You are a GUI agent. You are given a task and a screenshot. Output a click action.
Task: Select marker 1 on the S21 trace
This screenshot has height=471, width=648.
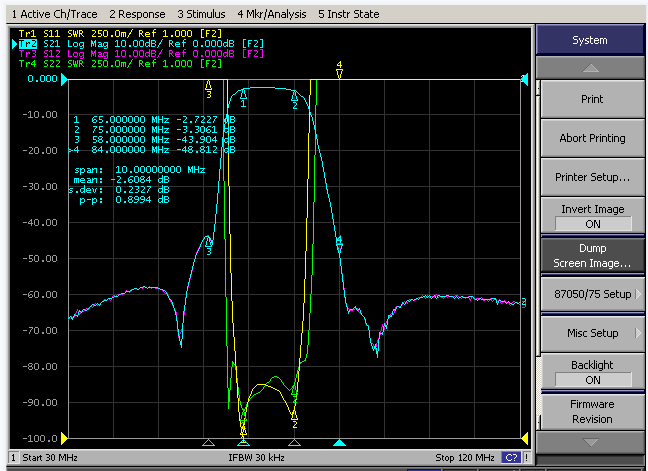(243, 98)
